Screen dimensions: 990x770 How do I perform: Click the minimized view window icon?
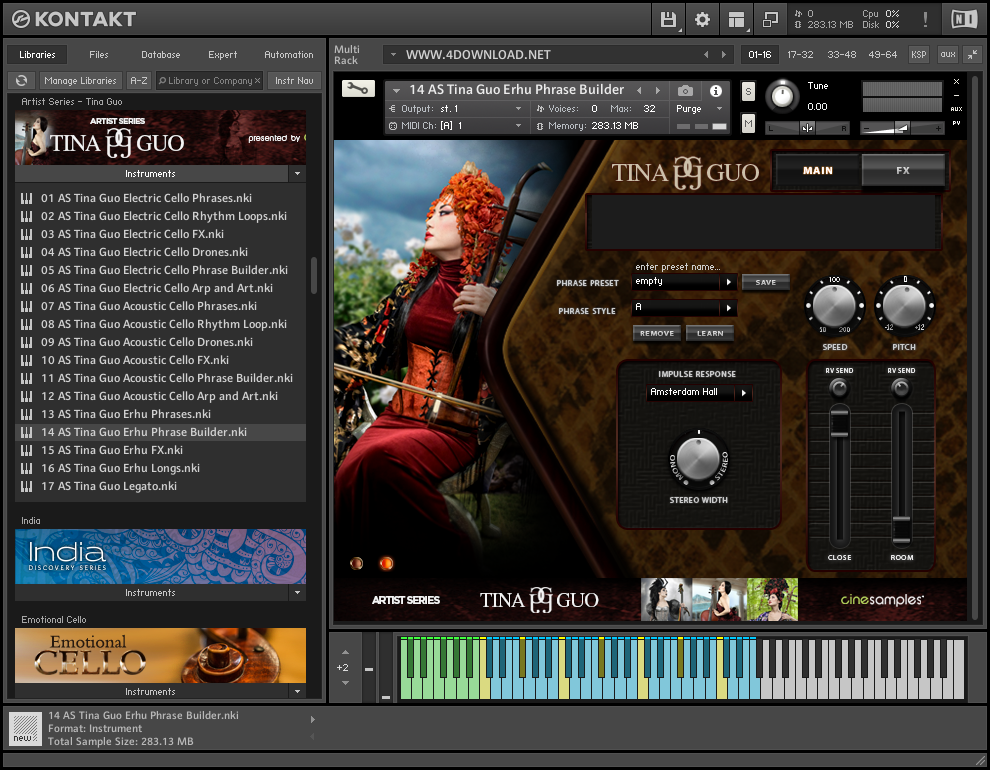(x=770, y=20)
